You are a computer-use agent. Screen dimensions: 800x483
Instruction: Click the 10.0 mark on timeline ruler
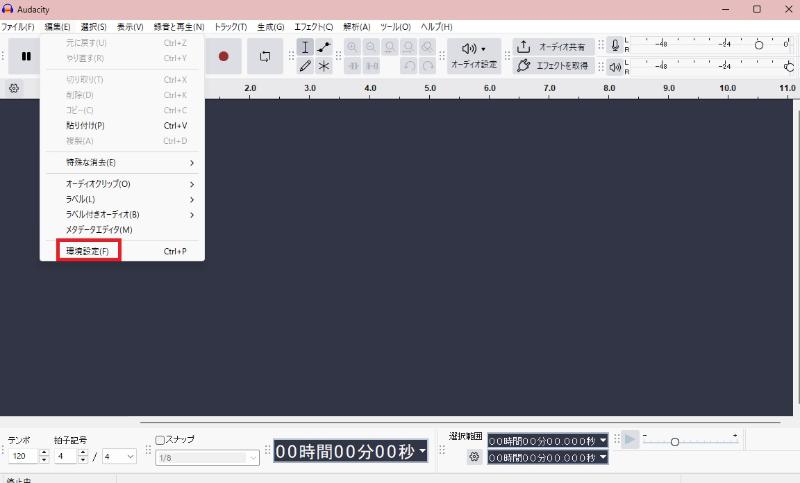tap(728, 88)
